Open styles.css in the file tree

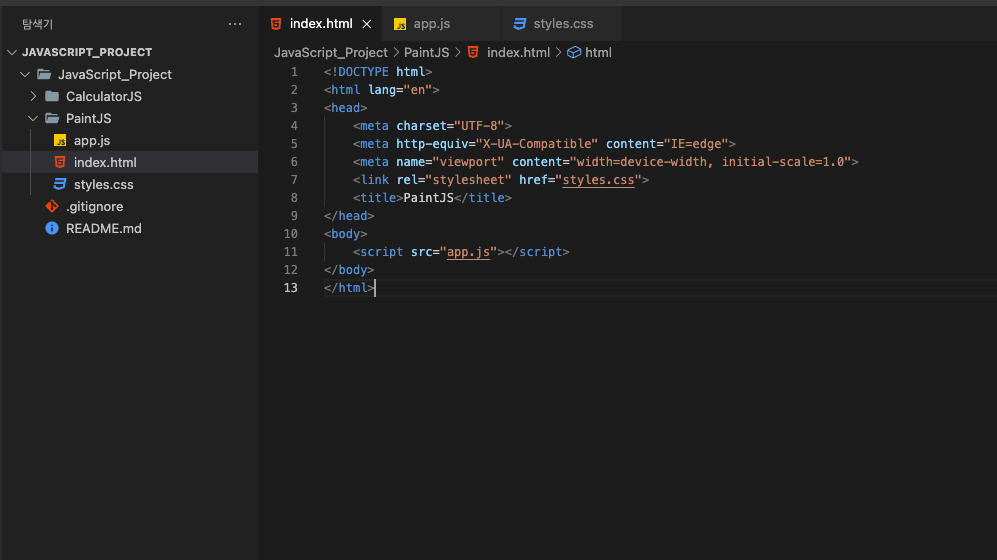coord(130,184)
